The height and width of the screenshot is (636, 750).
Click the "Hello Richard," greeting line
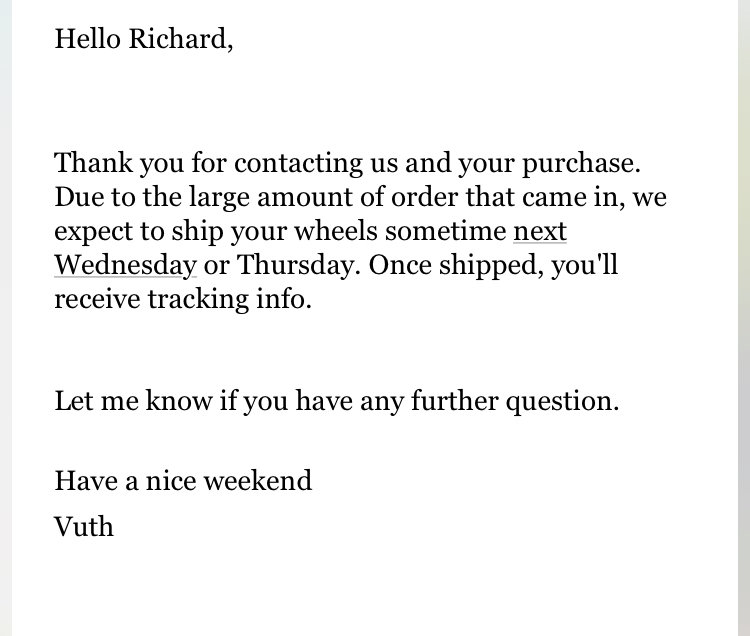(x=144, y=39)
